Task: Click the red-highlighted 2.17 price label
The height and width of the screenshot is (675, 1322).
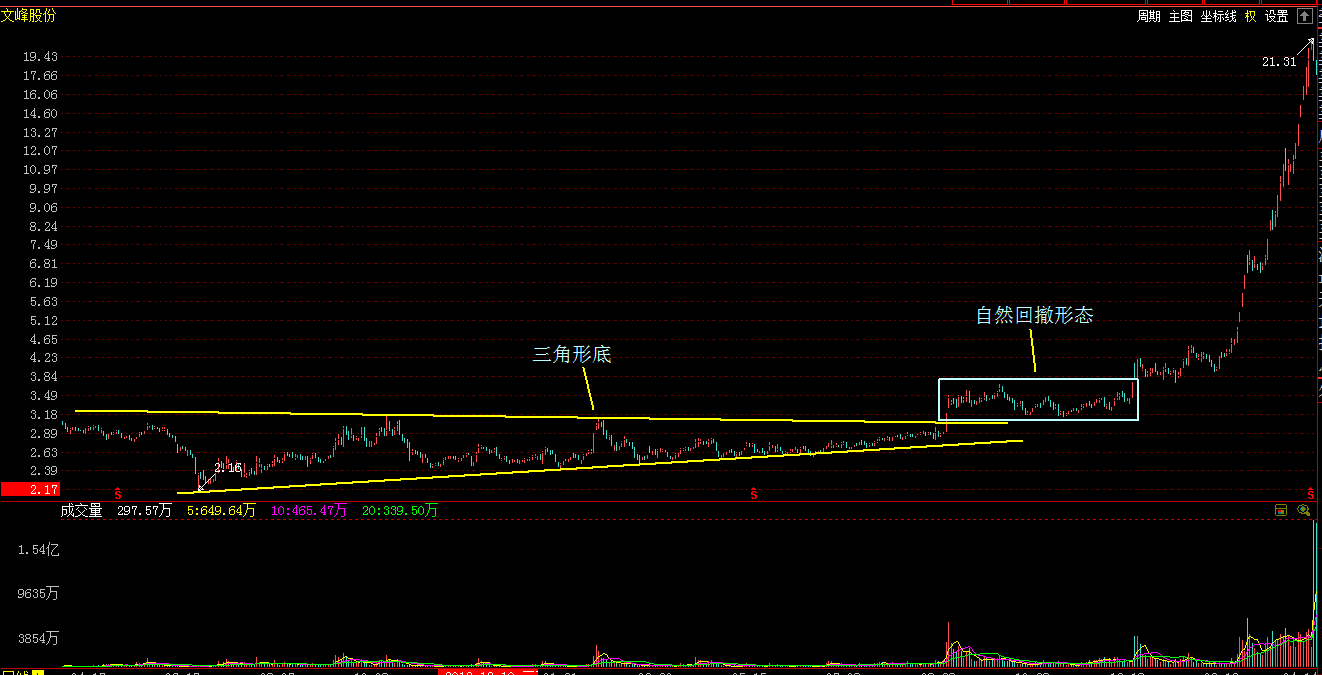Action: pyautogui.click(x=29, y=489)
